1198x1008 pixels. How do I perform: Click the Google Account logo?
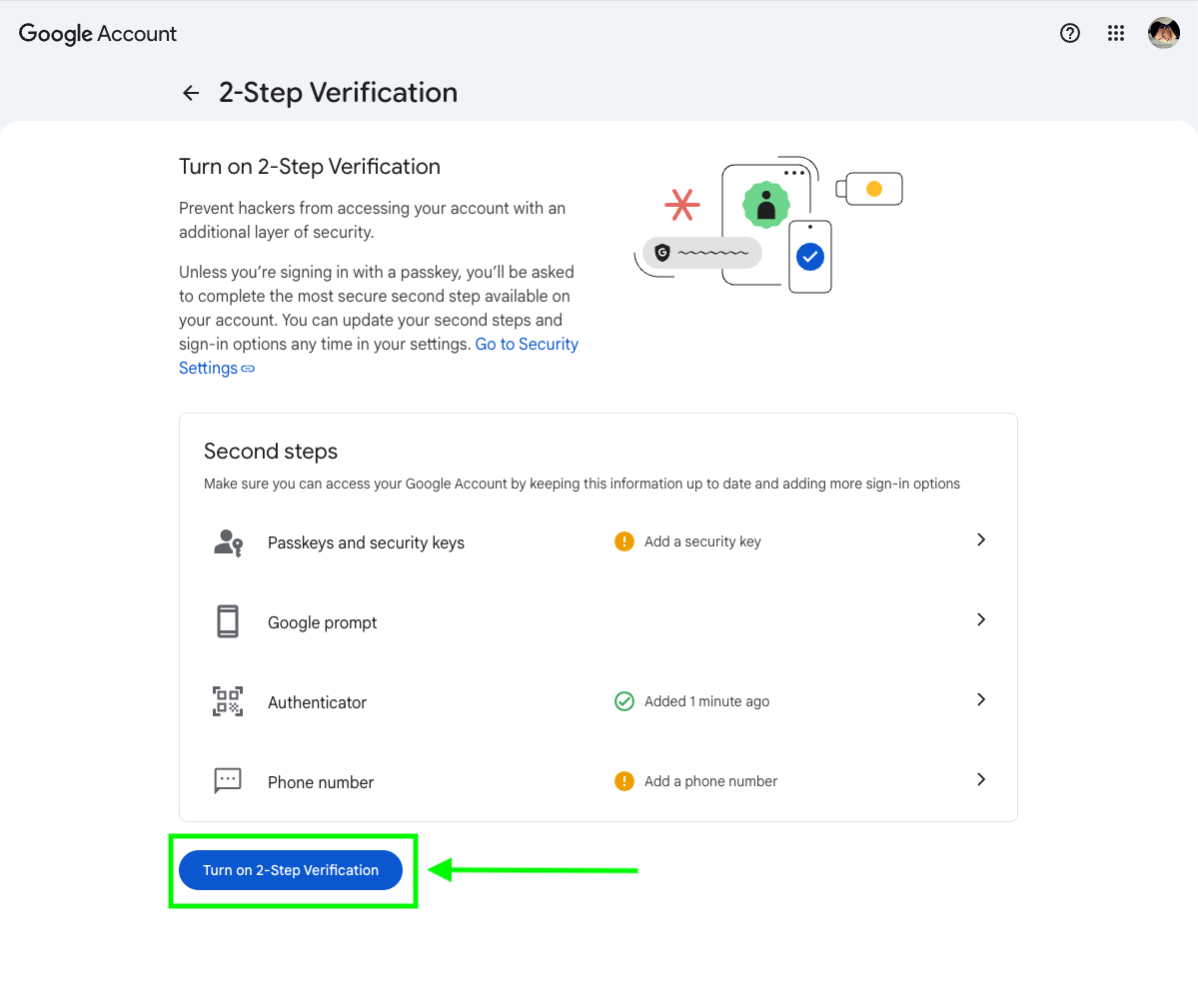point(98,33)
